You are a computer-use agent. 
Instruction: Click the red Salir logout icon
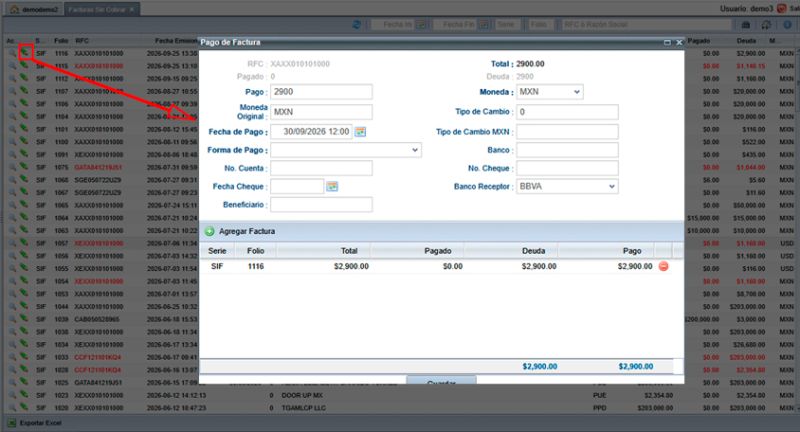click(782, 9)
